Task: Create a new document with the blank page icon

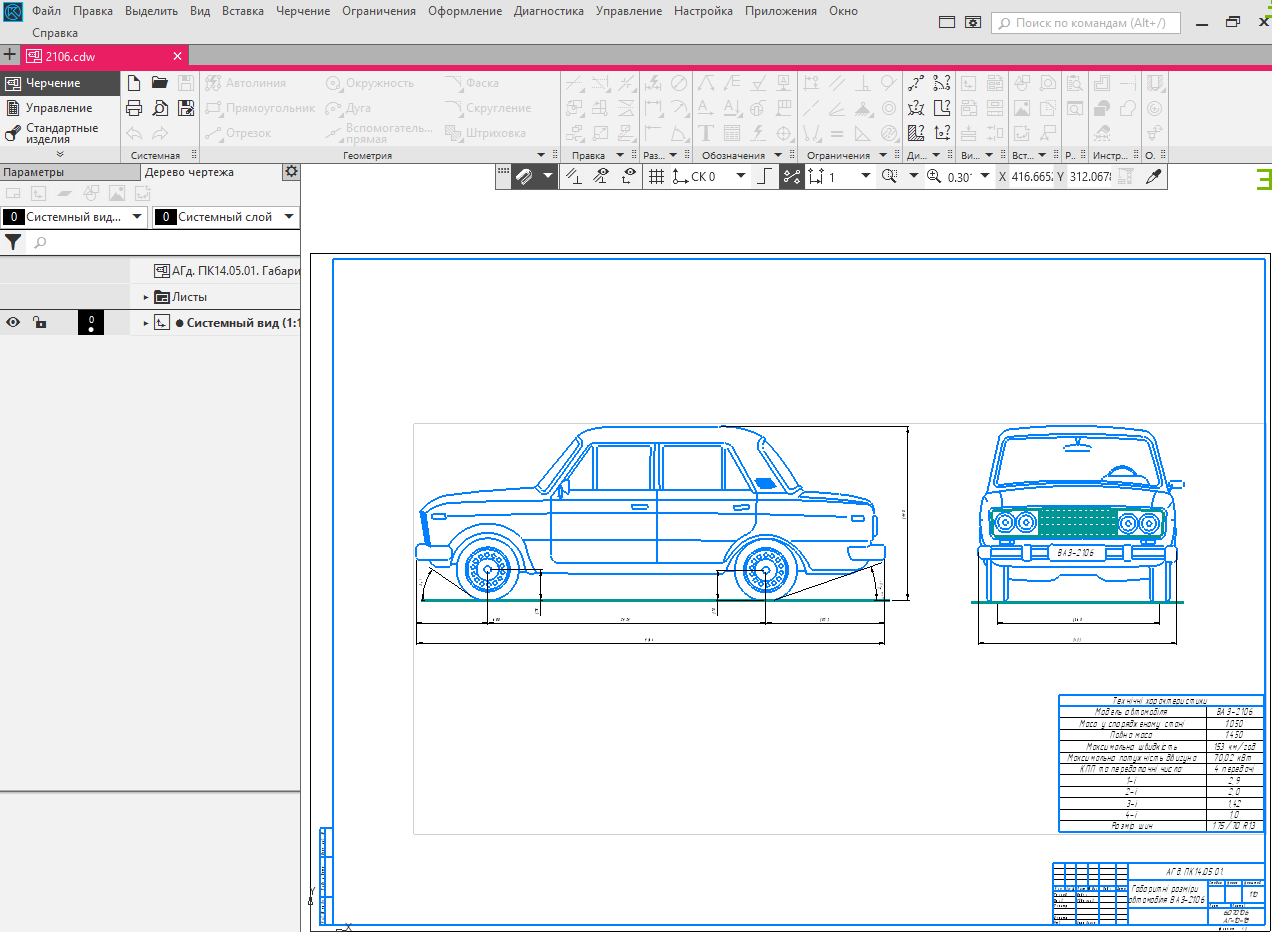Action: [134, 83]
